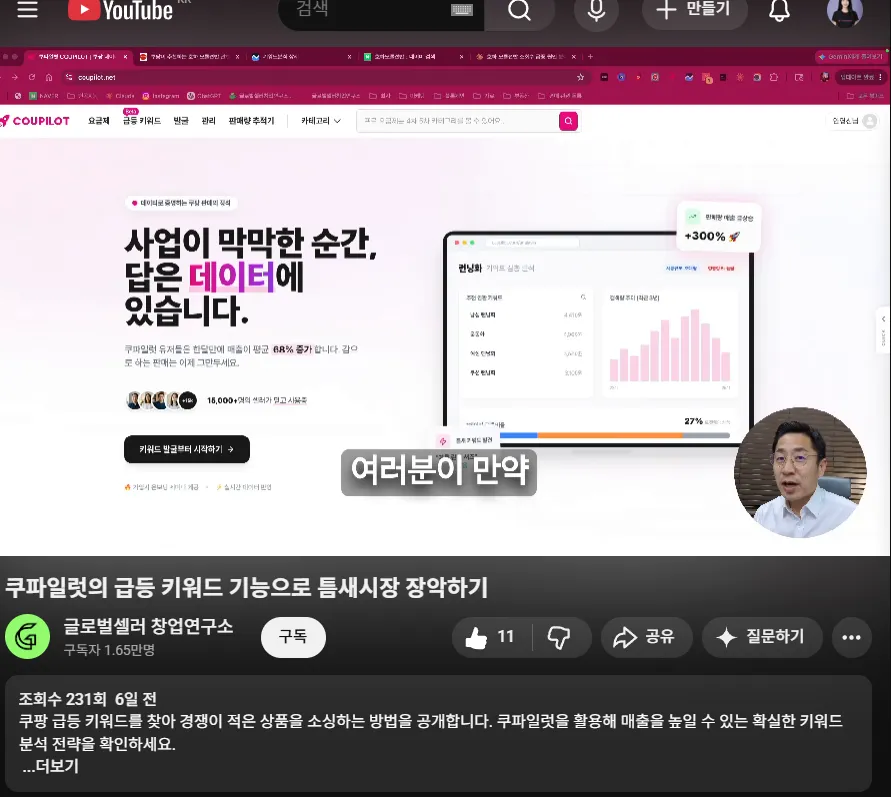Click the browser forward arrow in video

[x=15, y=77]
